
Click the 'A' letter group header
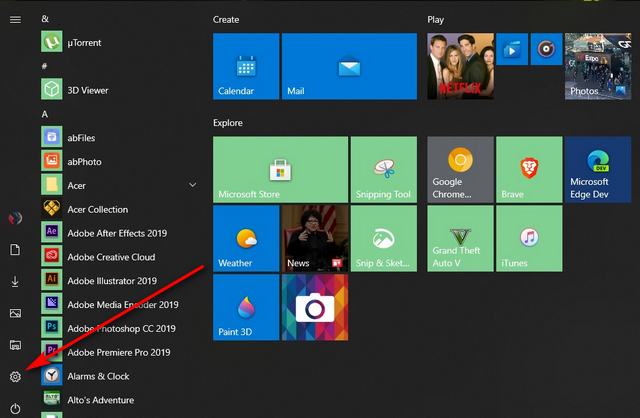point(44,114)
